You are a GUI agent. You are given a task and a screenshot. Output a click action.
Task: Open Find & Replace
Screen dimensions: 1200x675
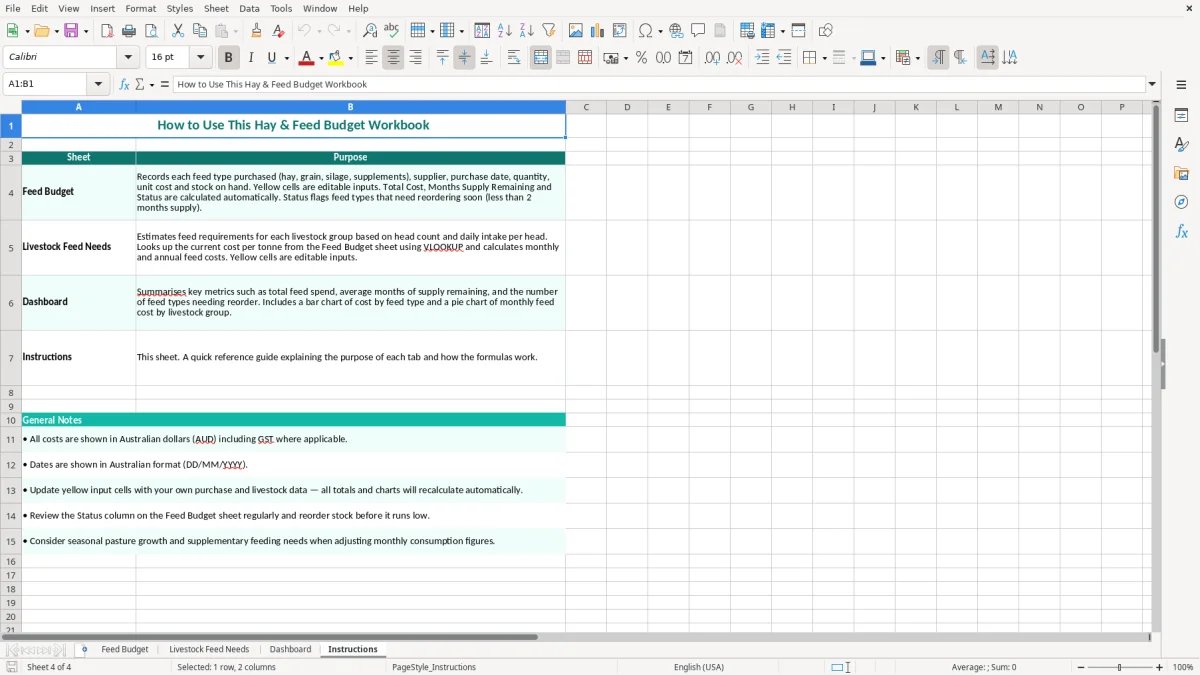click(x=370, y=31)
